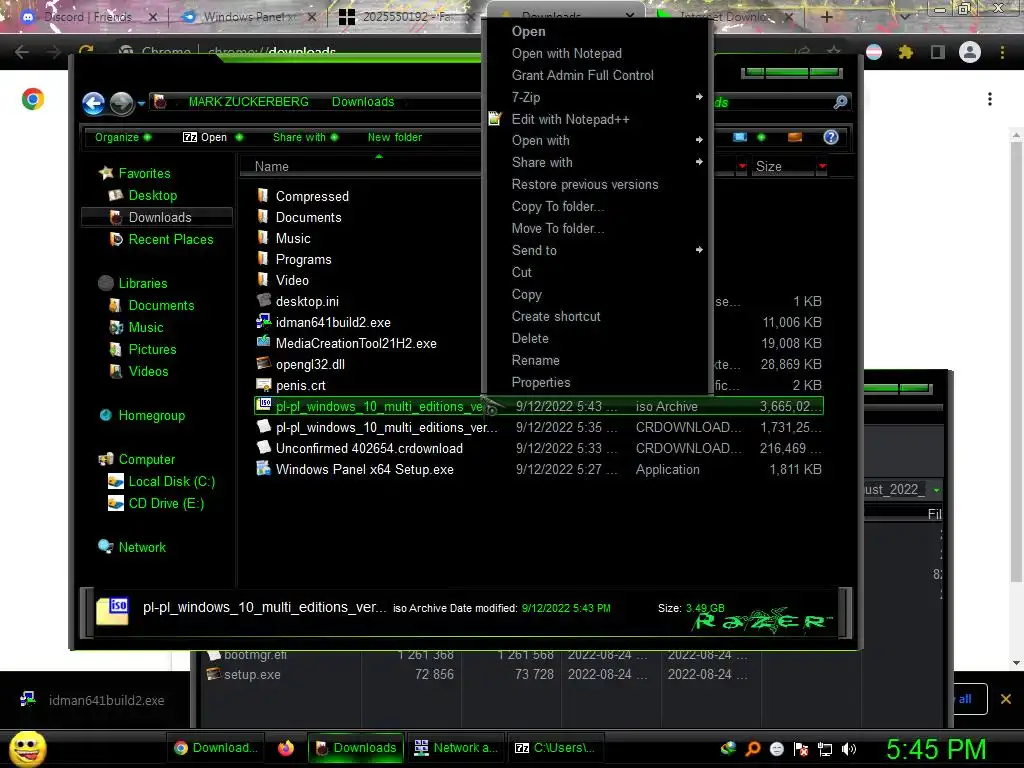Switch to Discord Friends browser tab
Image resolution: width=1024 pixels, height=768 pixels.
89,17
